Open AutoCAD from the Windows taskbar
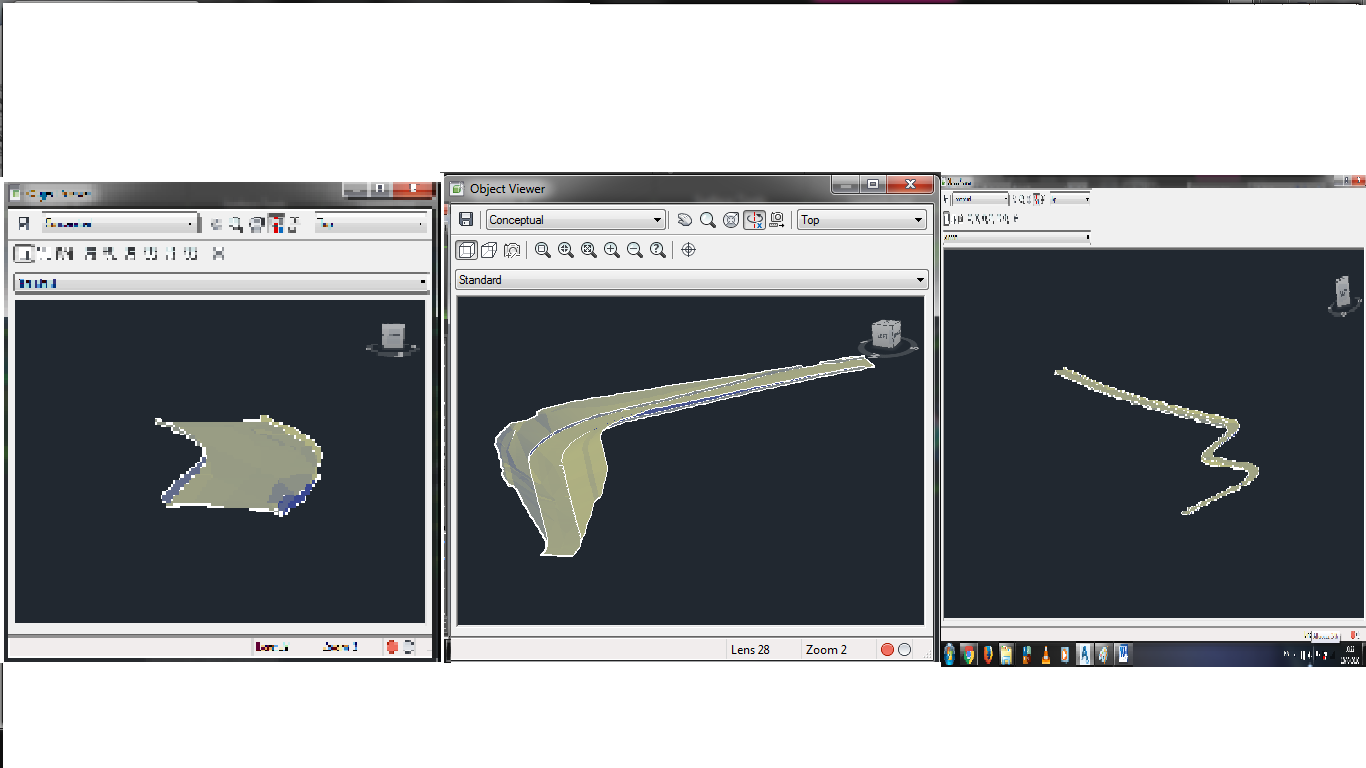Screen dimensions: 1366x768 [x=1085, y=656]
